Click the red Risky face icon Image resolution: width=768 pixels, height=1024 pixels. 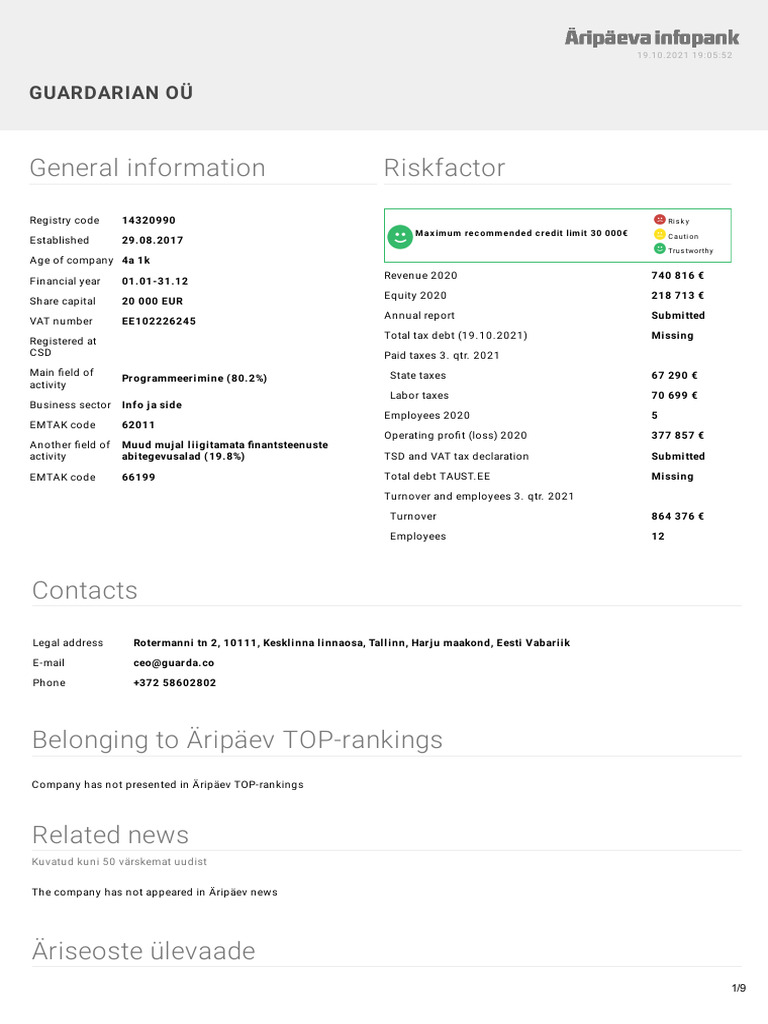(x=660, y=220)
